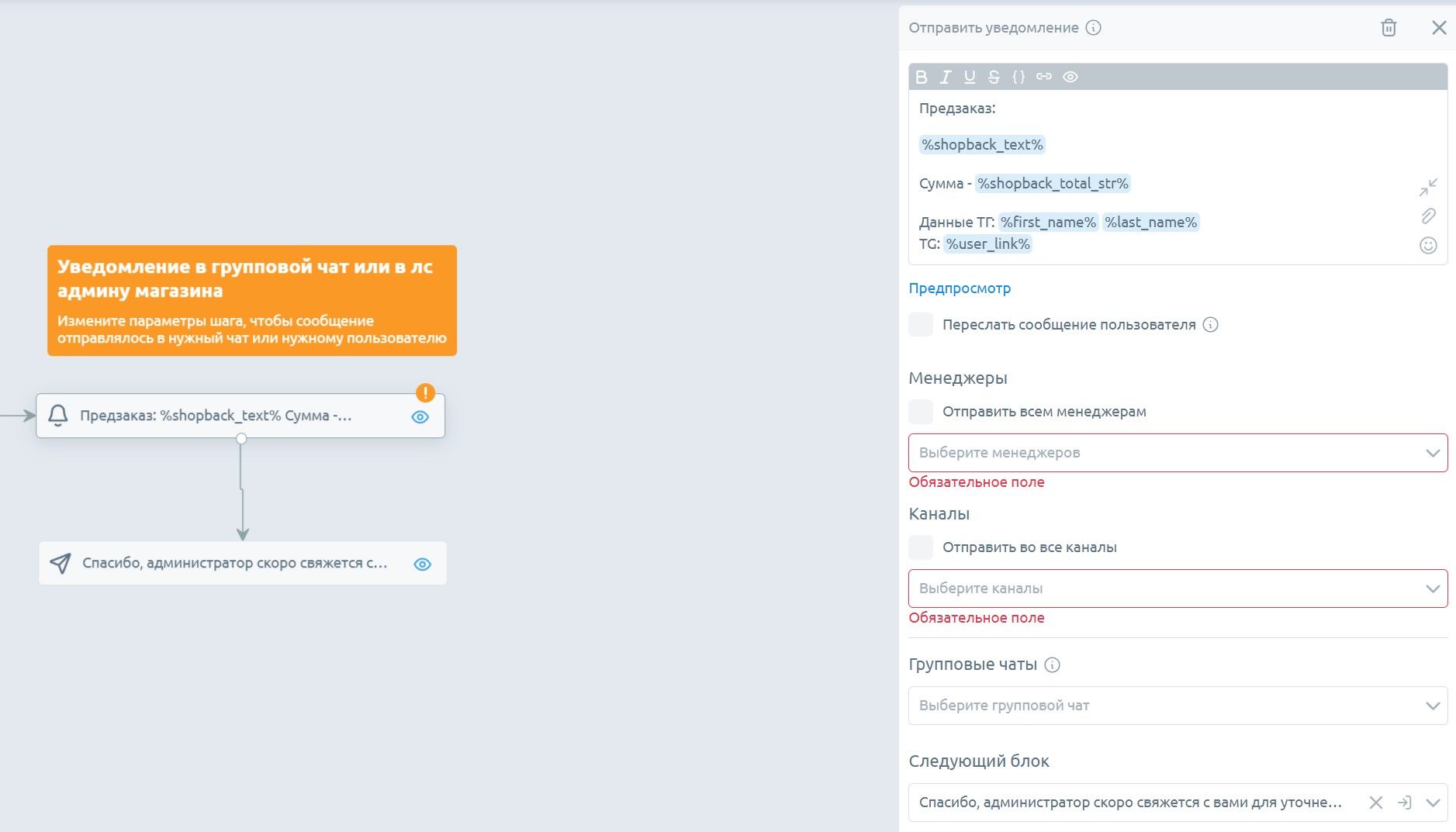Delete this notification step with the trash icon
1456x832 pixels.
[1389, 28]
